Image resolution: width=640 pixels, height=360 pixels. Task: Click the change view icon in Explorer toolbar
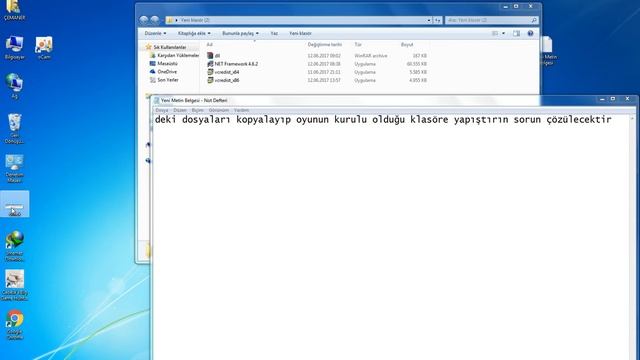coord(495,33)
